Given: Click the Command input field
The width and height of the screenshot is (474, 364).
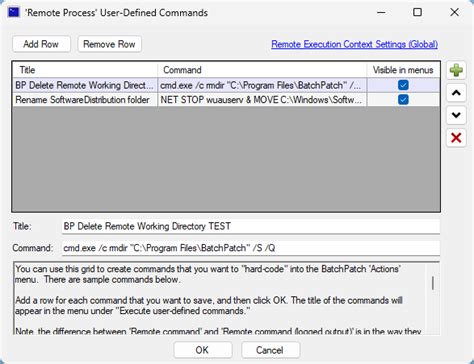Looking at the screenshot, I should pos(251,248).
